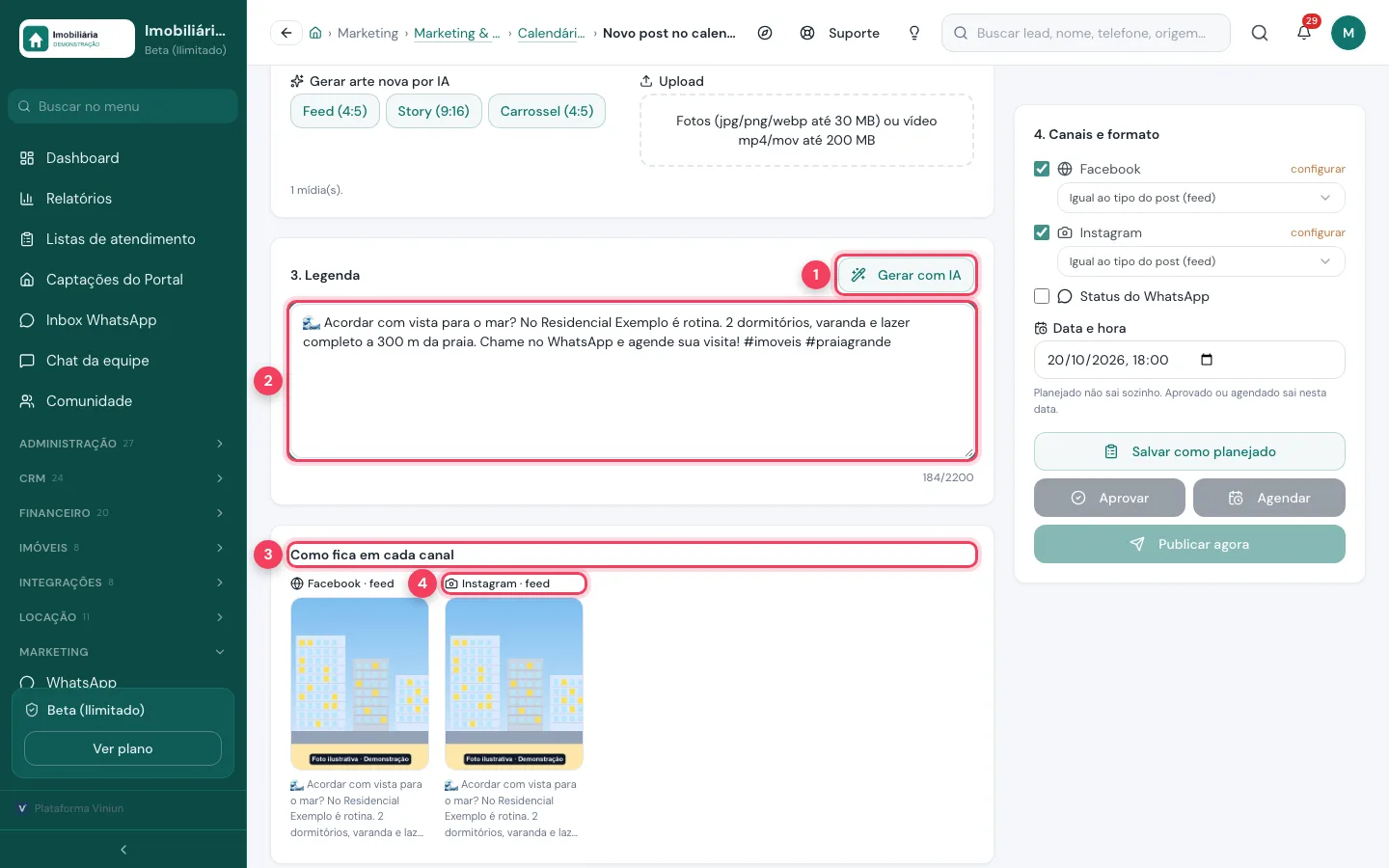Collapse the MARKETING section

click(x=123, y=652)
